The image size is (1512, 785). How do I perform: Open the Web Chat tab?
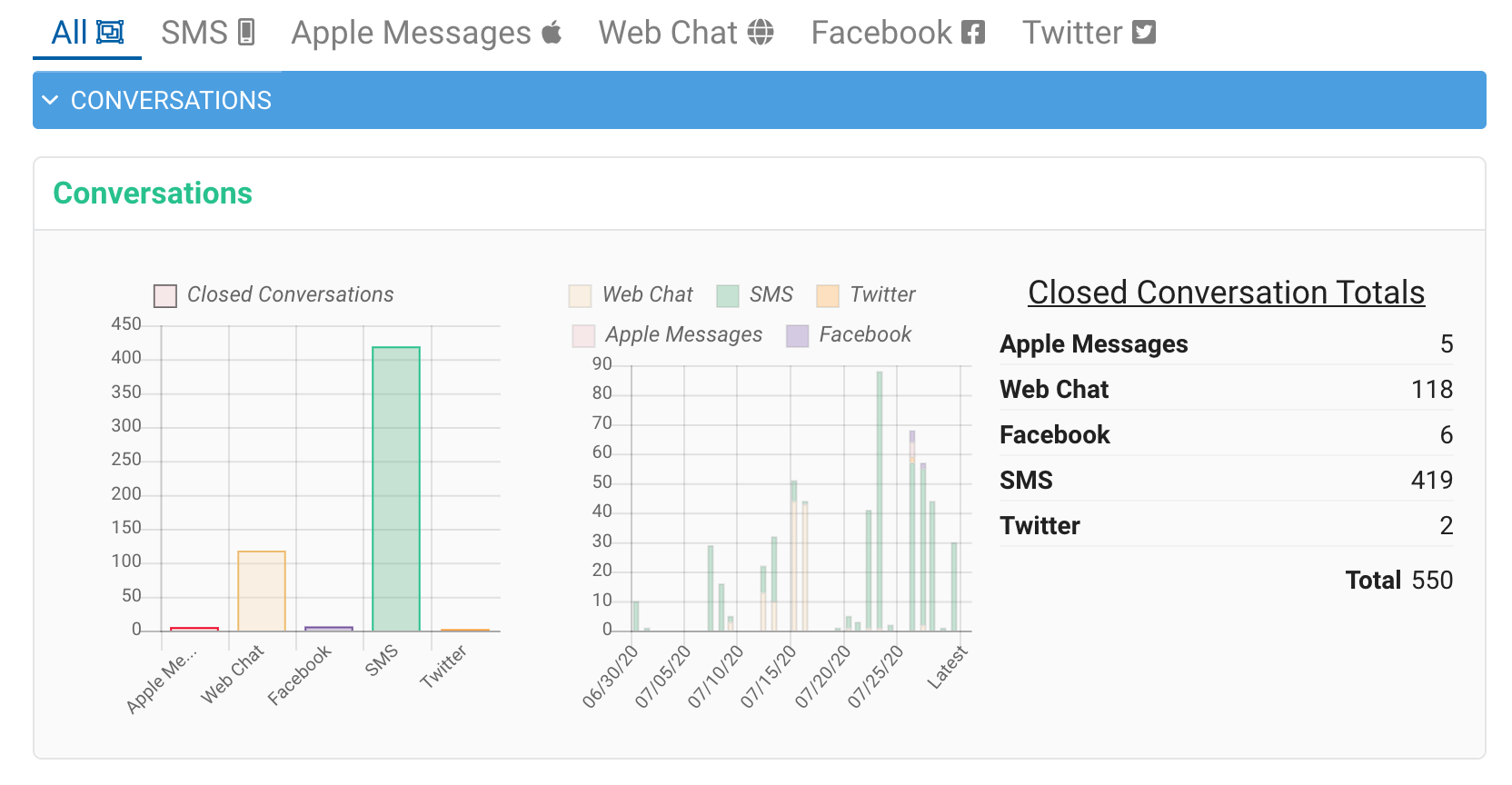coord(668,33)
